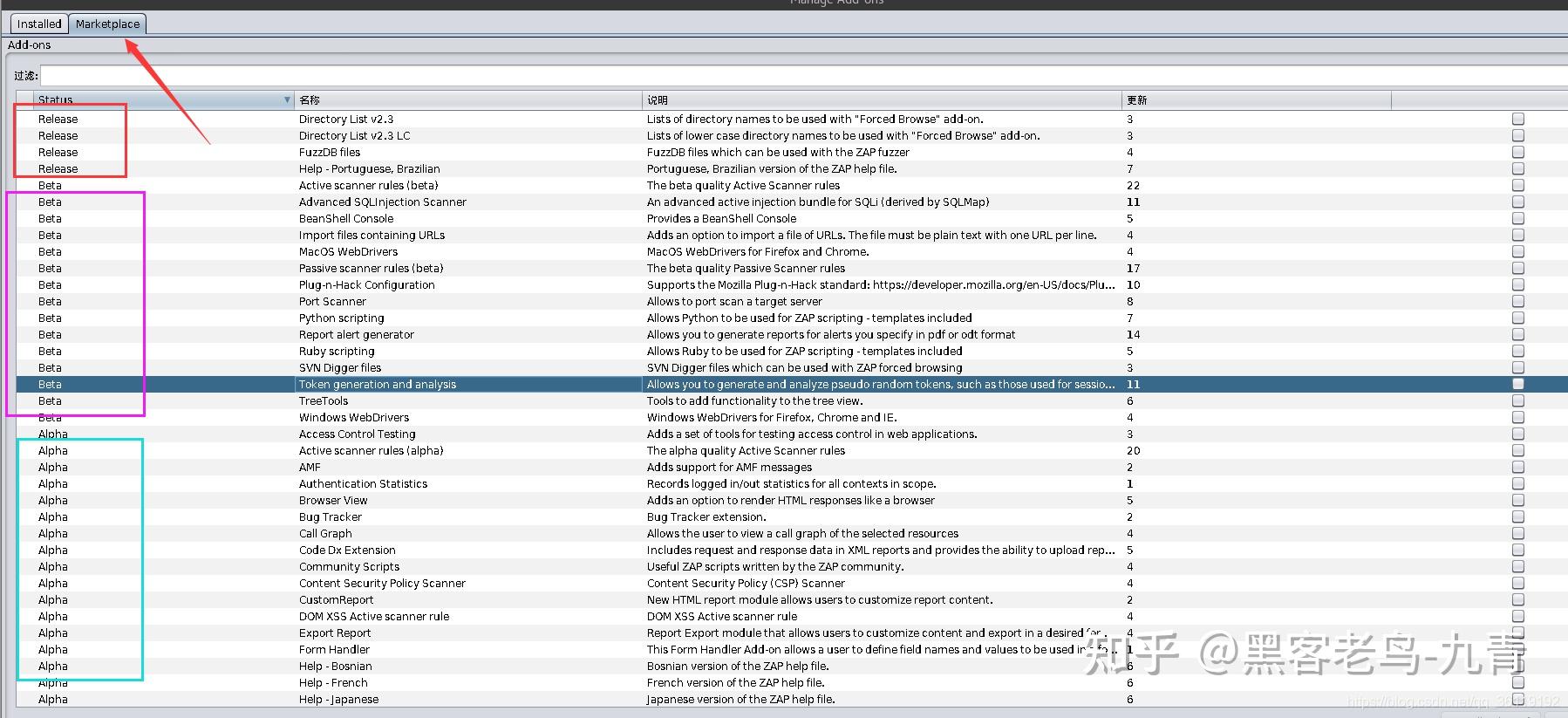Check the BeanShell Console add-on box
The width and height of the screenshot is (1568, 718).
point(1518,218)
